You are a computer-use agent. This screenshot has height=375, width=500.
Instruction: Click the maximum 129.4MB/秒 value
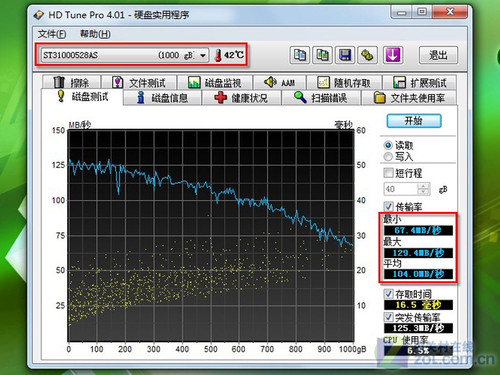(x=418, y=253)
